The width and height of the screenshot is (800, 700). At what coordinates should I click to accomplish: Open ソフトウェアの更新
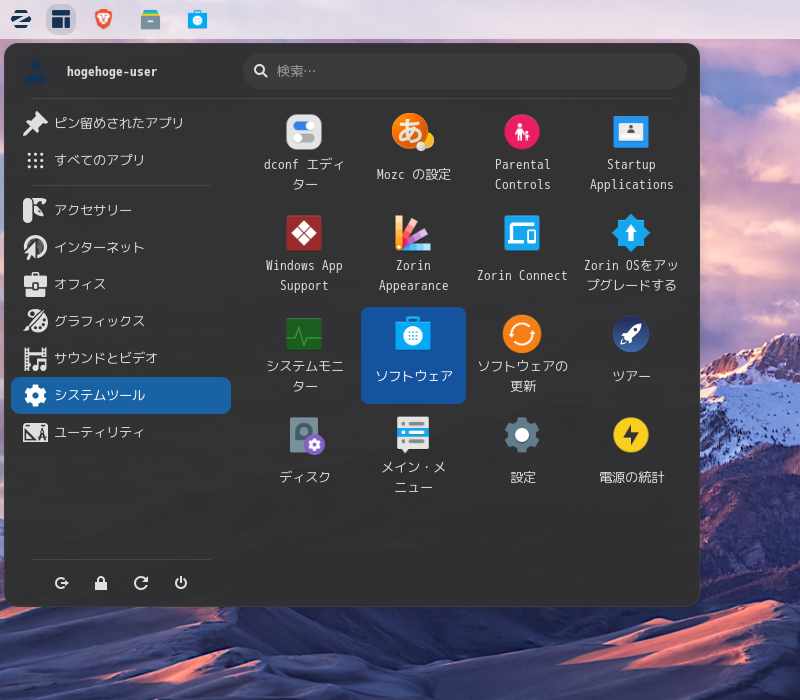pos(522,355)
